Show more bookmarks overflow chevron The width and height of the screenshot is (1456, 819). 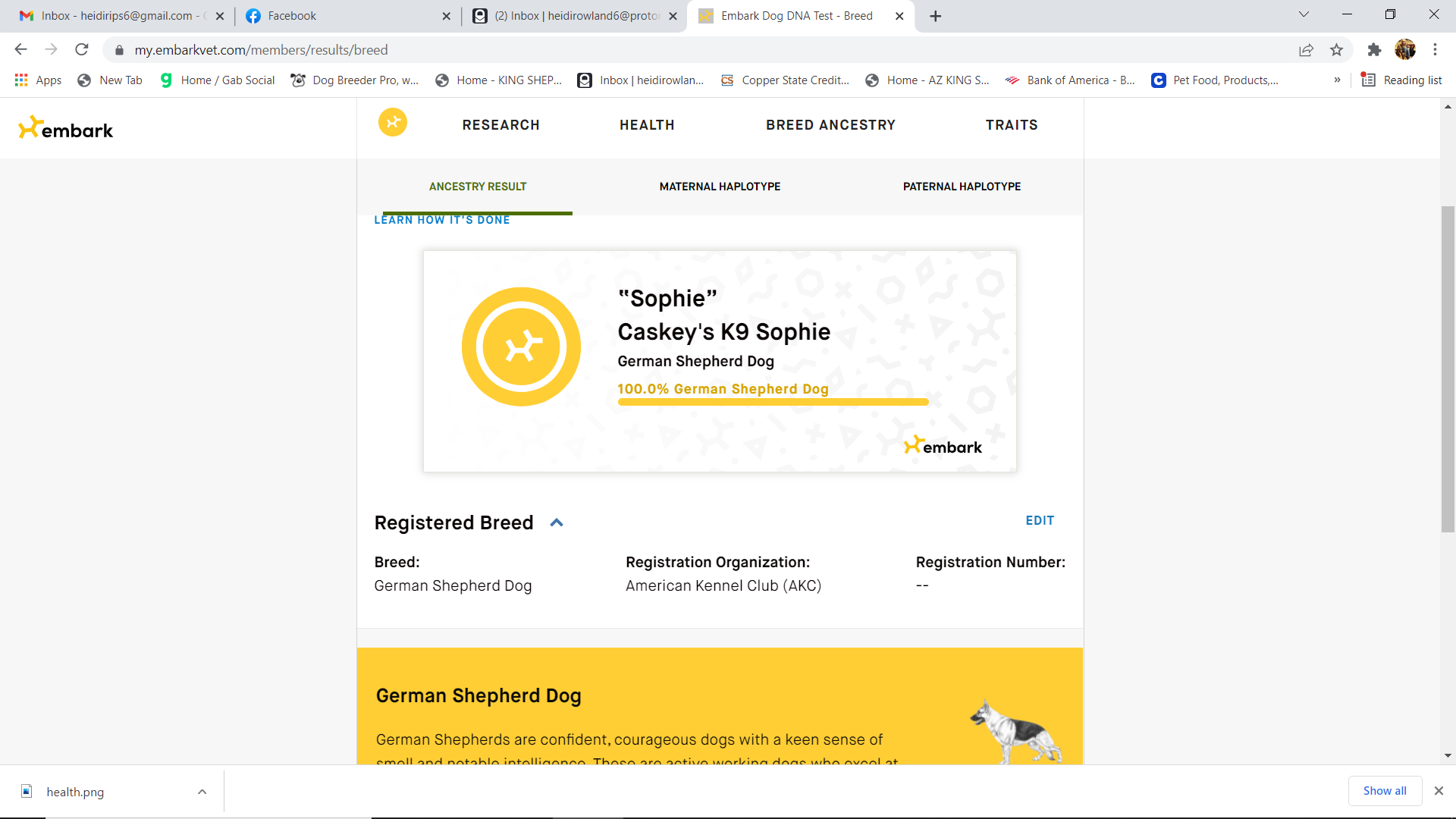[x=1337, y=80]
